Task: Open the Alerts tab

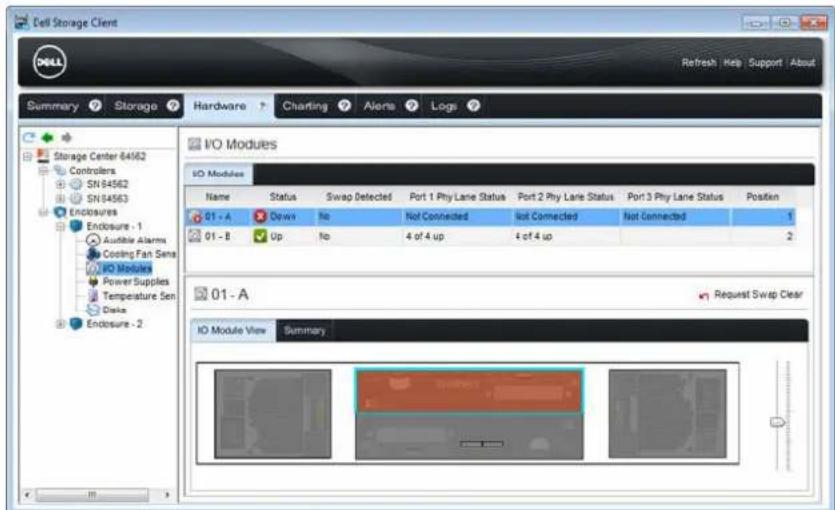Action: click(379, 106)
